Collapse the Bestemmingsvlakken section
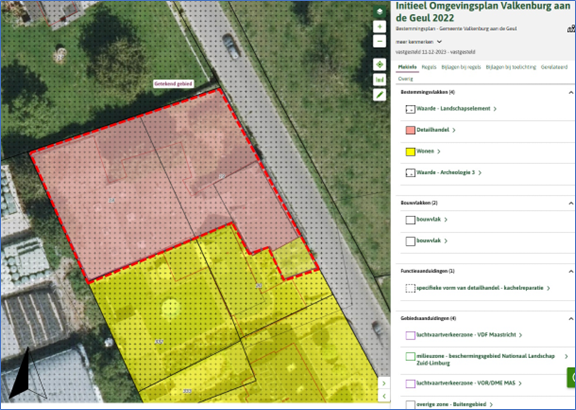 point(570,93)
